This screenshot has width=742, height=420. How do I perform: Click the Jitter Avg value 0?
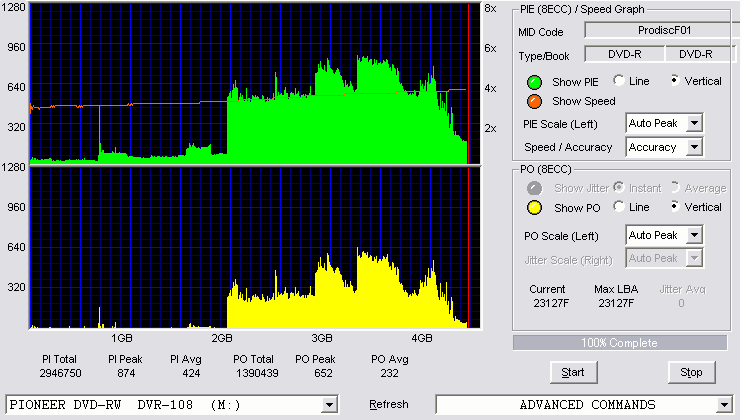pyautogui.click(x=681, y=303)
